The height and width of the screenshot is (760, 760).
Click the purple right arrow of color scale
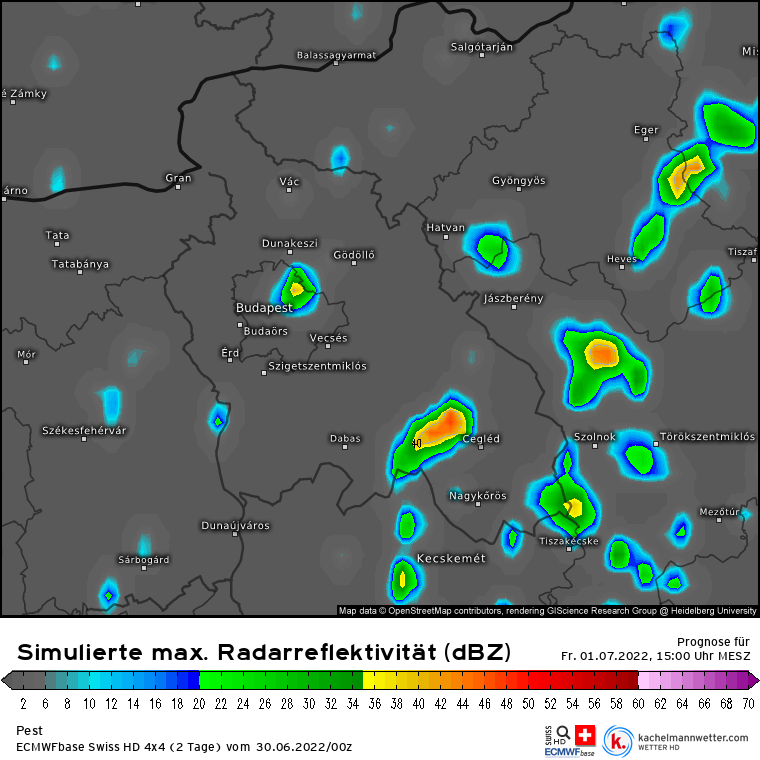pos(753,681)
